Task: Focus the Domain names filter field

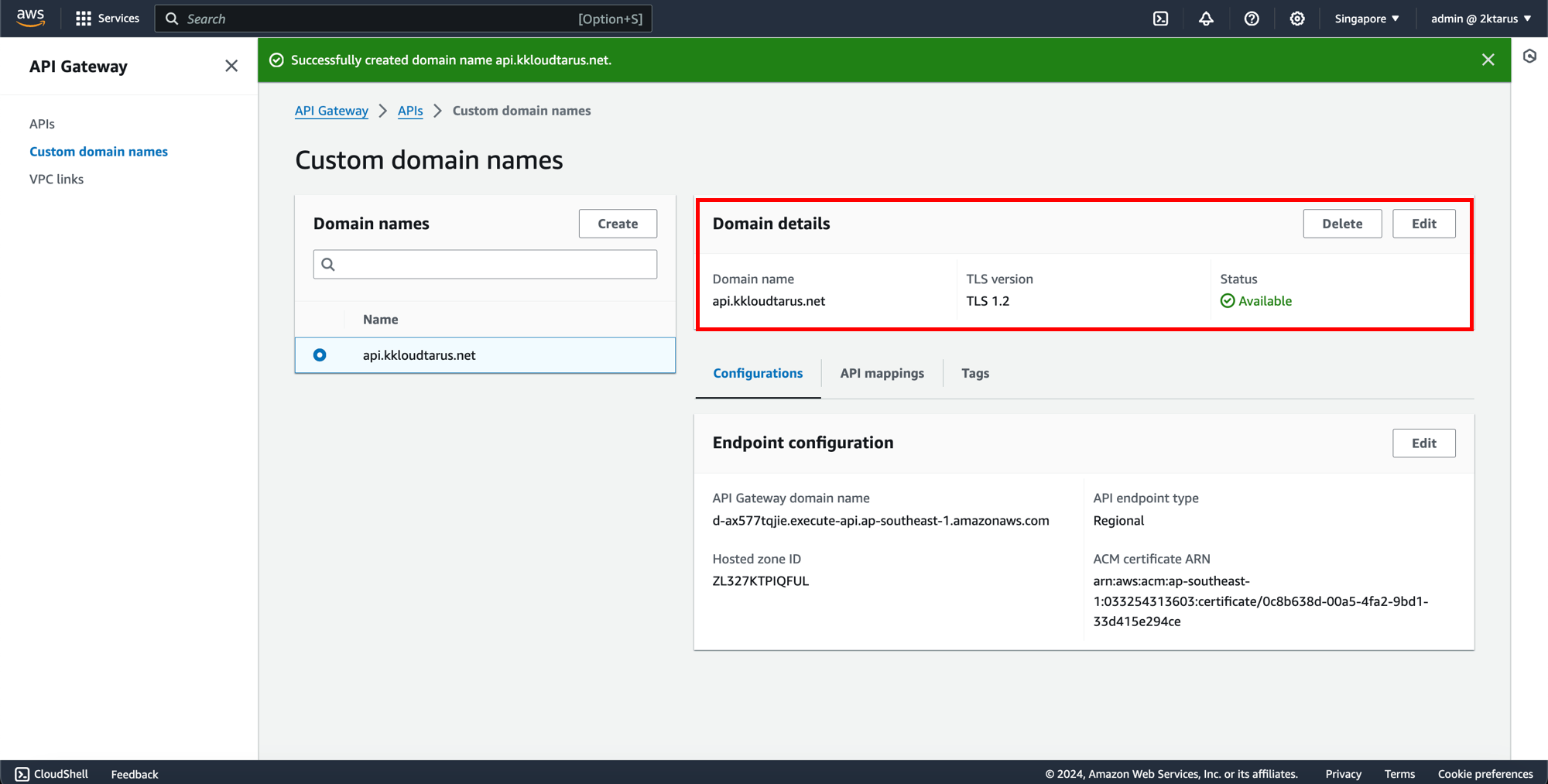Action: tap(485, 265)
